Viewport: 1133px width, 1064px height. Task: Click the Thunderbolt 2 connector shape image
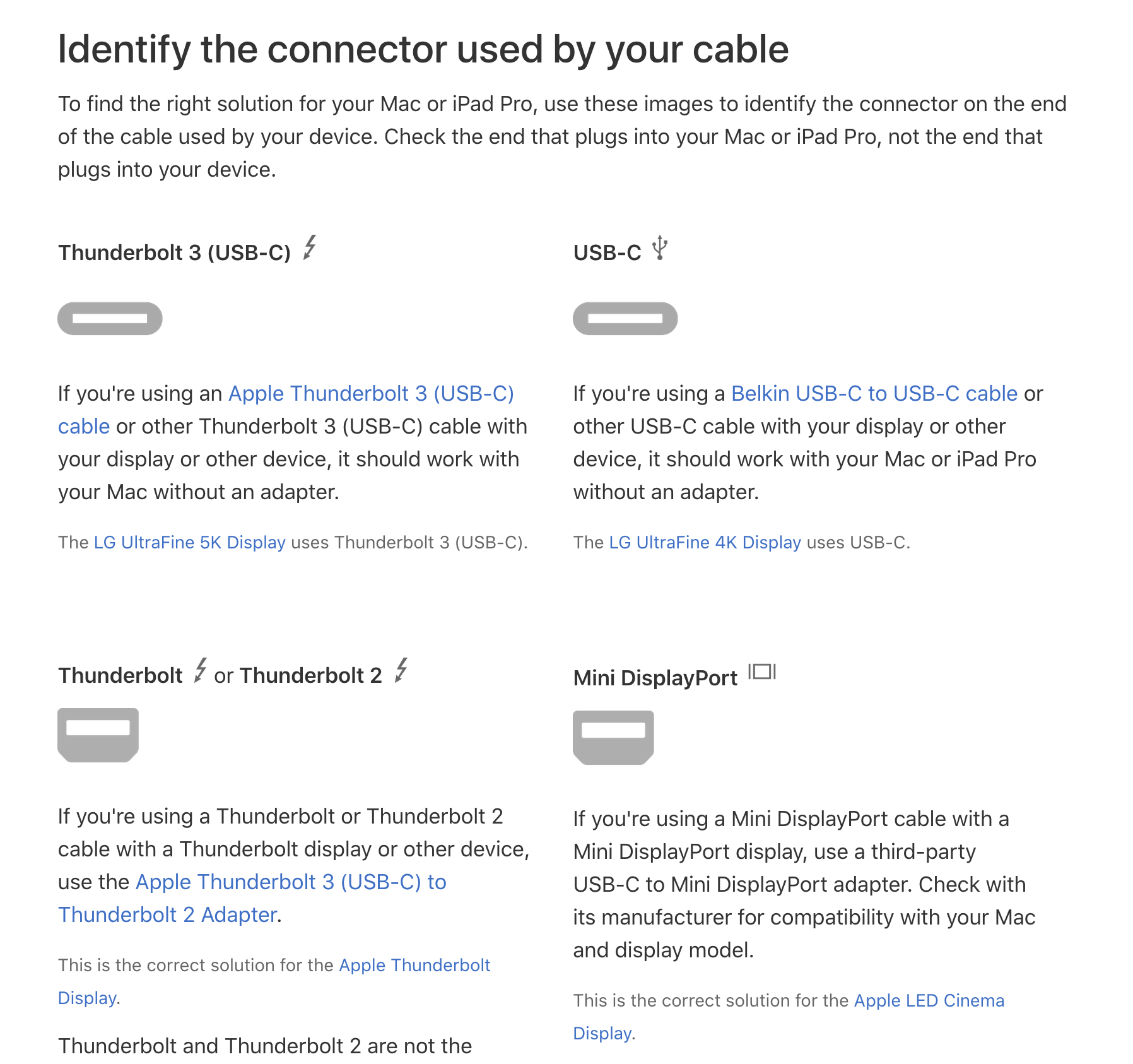[x=98, y=735]
